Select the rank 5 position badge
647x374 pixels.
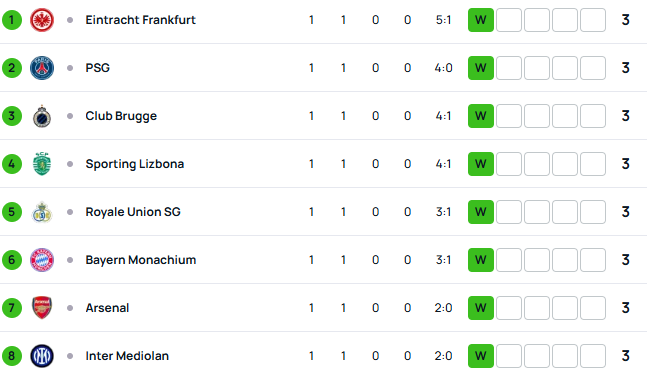12,212
